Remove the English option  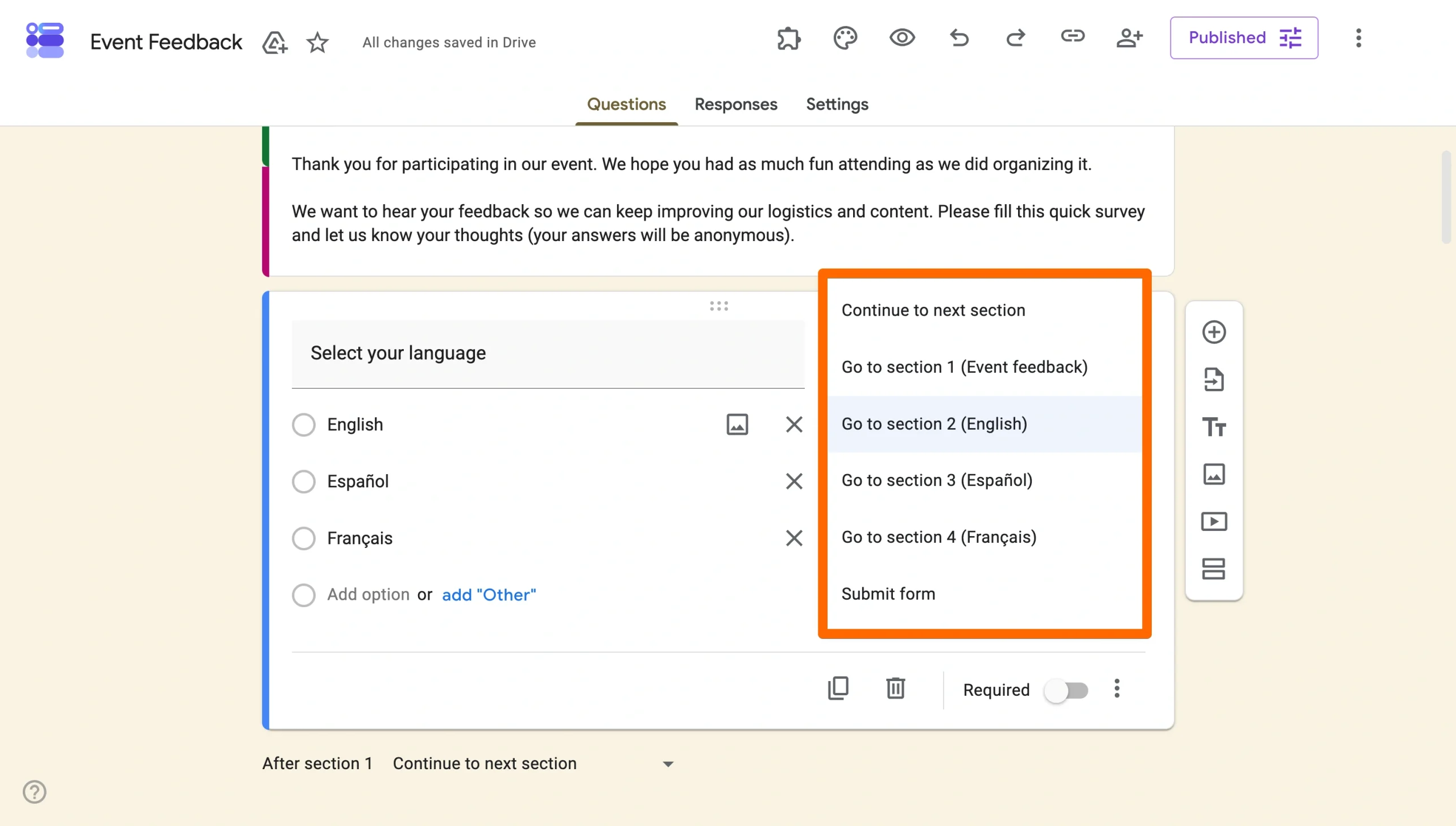coord(794,424)
